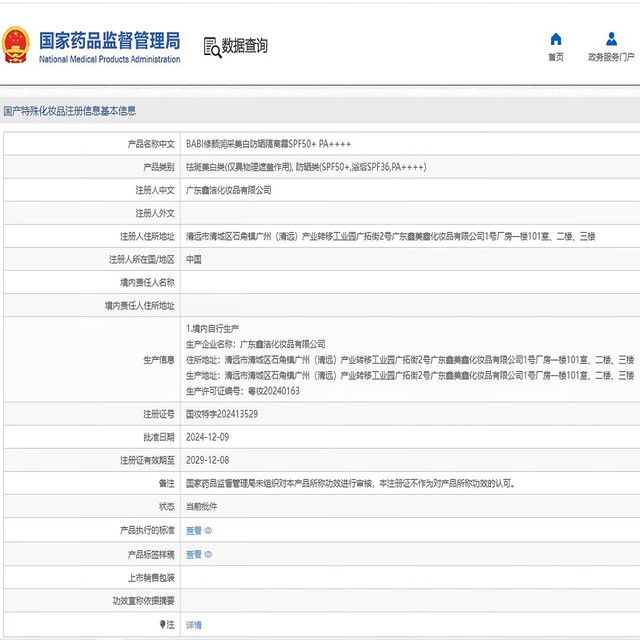The height and width of the screenshot is (640, 640).
Task: Click 生产企业名称 line in production info
Action: (x=256, y=344)
